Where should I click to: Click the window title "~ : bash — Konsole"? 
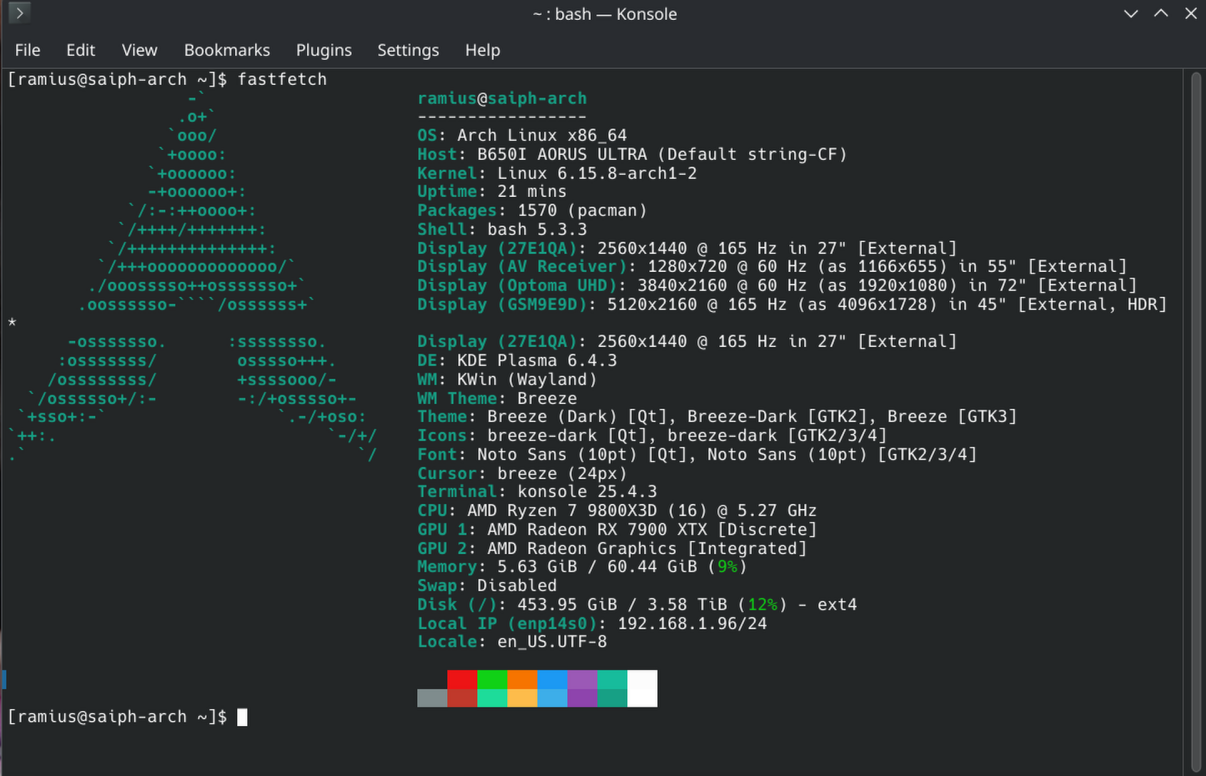click(x=604, y=14)
